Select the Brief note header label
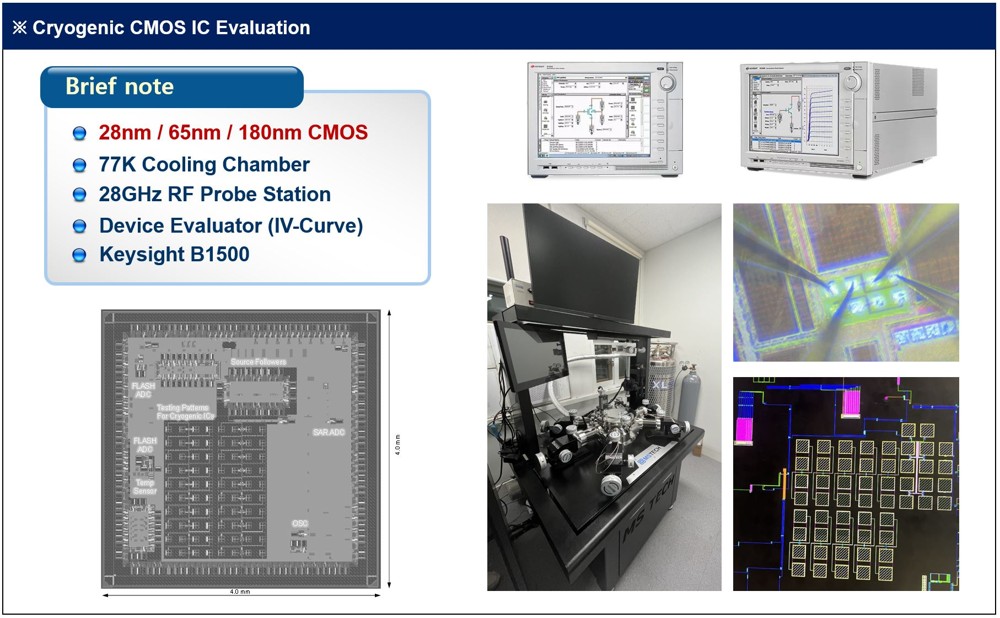The width and height of the screenshot is (1000, 618). point(119,86)
